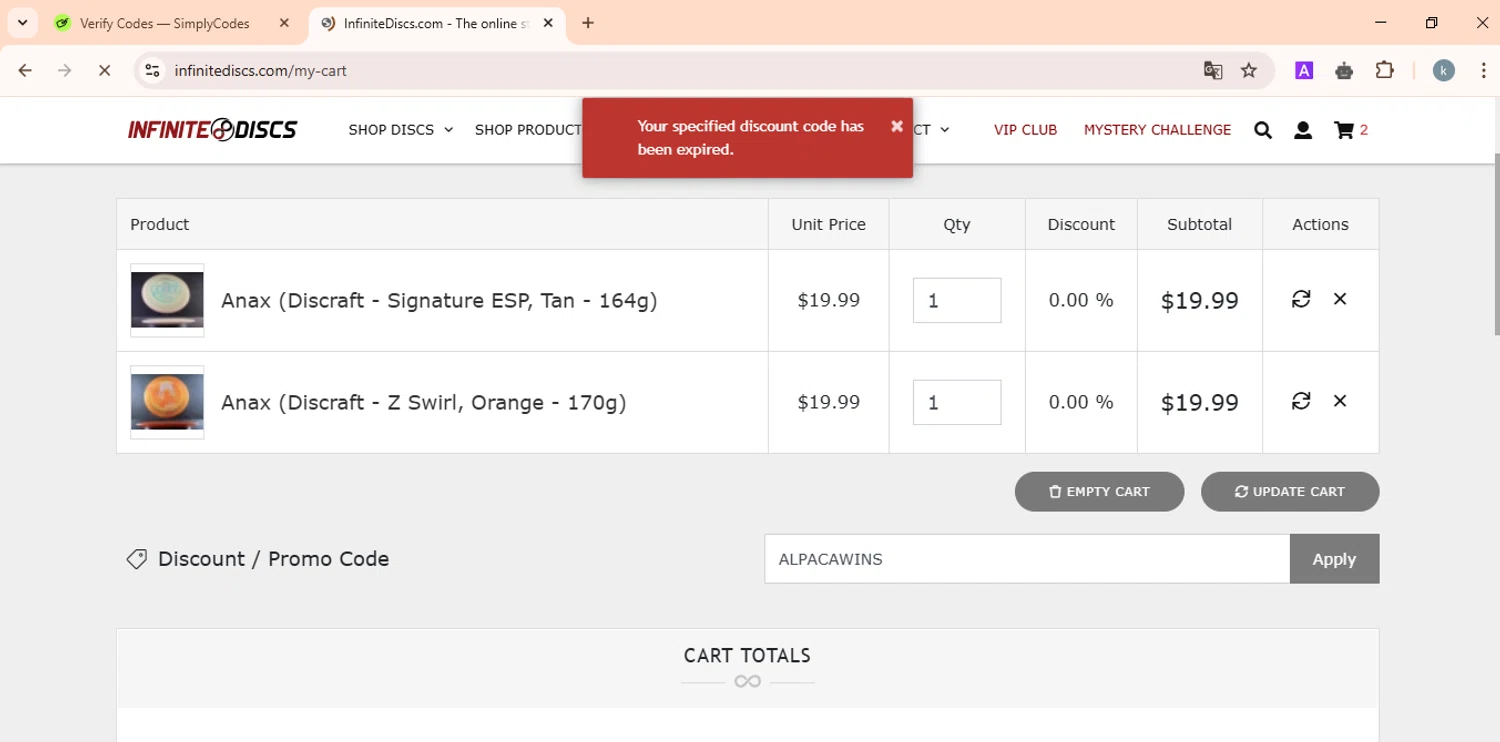This screenshot has width=1500, height=742.
Task: Remove the Z Swirl Orange Anax item
Action: 1340,401
